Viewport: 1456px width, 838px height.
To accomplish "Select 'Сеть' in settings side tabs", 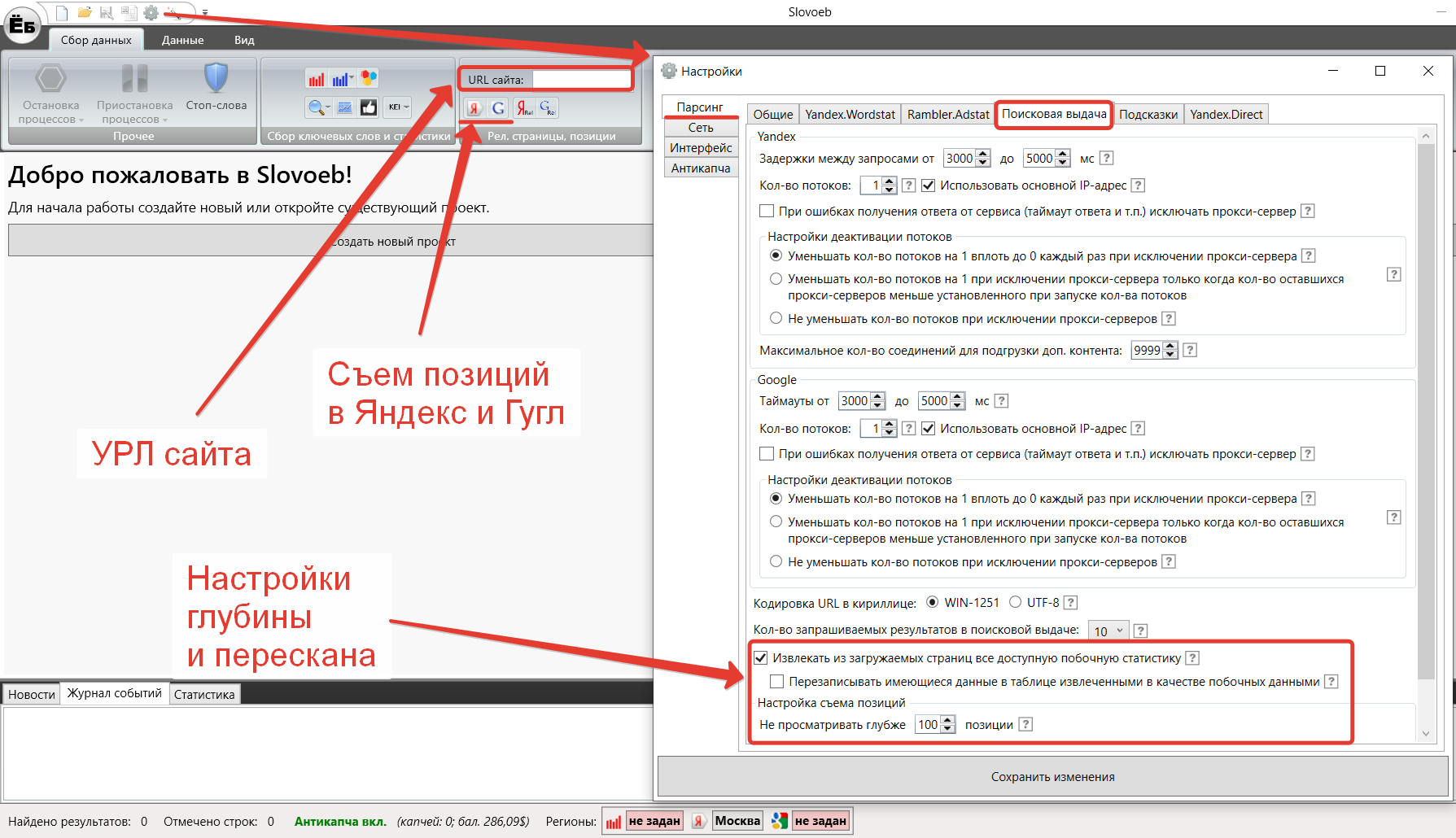I will point(701,128).
